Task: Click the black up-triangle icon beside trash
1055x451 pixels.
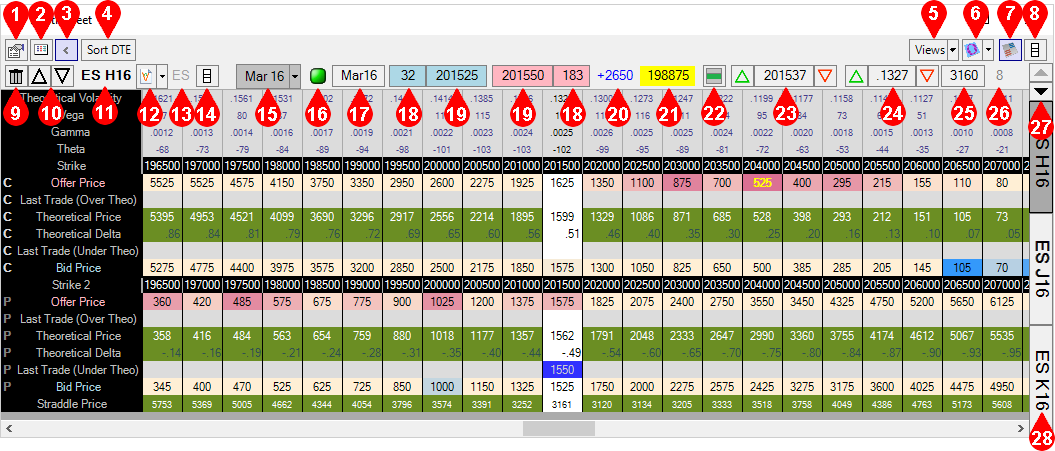Action: [x=39, y=76]
